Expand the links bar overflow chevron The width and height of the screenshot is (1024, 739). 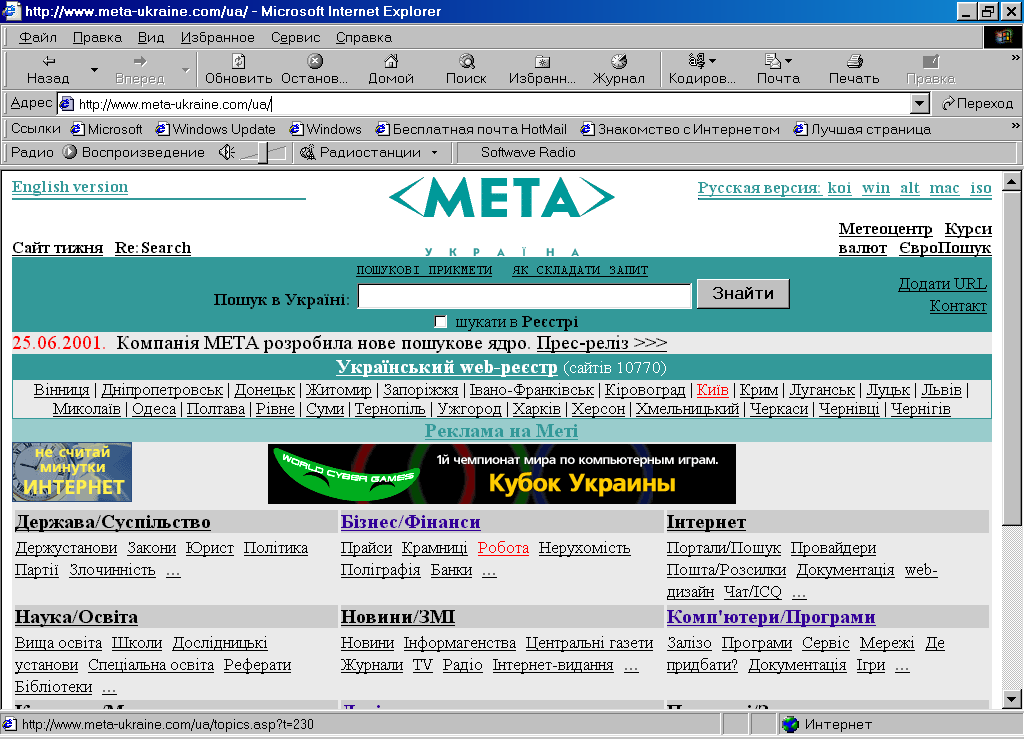[1016, 125]
